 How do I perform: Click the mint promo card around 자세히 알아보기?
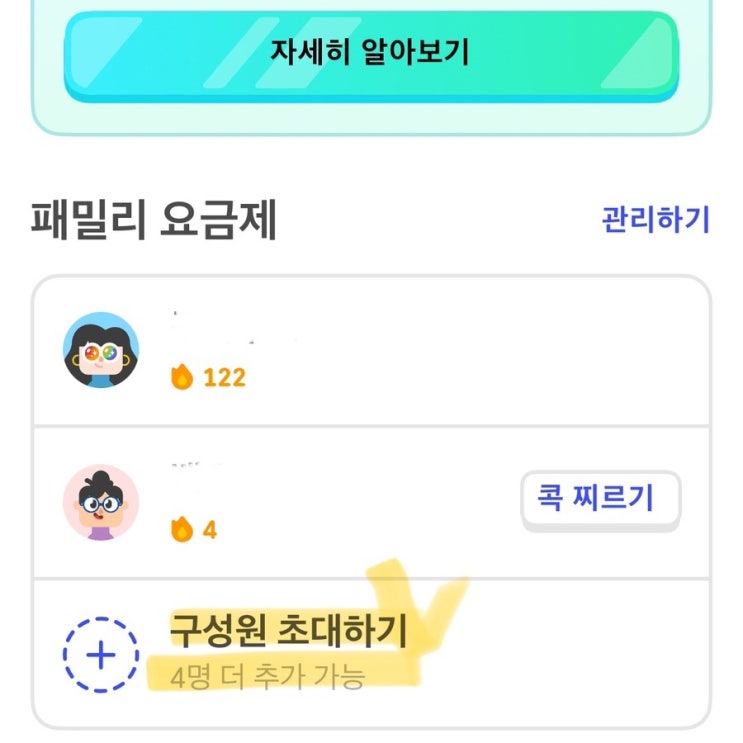(371, 67)
